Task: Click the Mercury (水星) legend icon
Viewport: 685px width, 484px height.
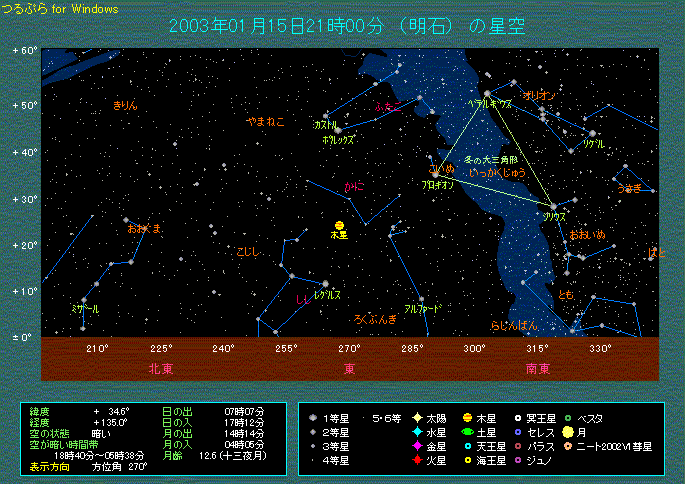Action: pyautogui.click(x=416, y=432)
